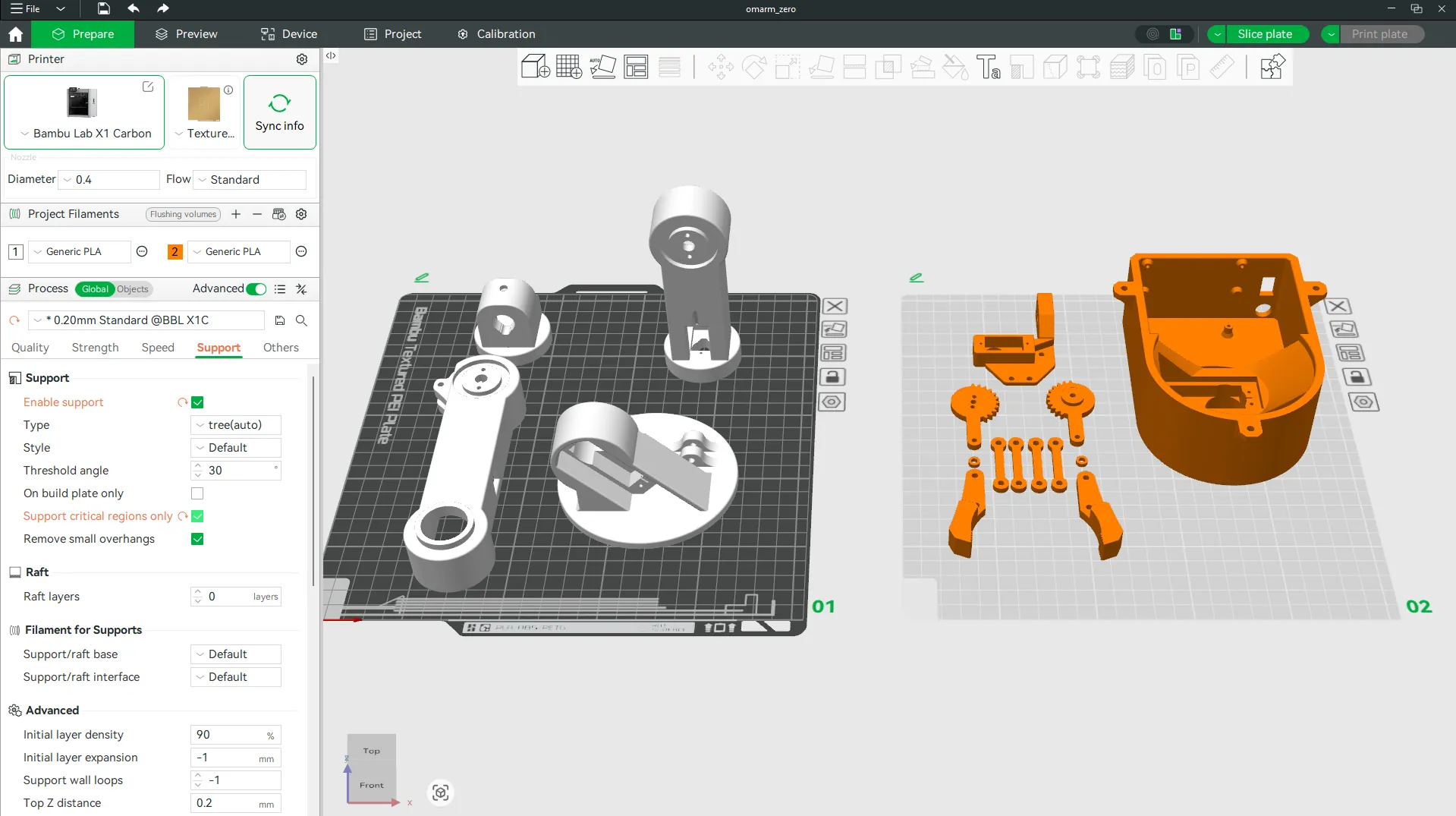The image size is (1456, 816).
Task: Remove all objects on plate 01
Action: (x=835, y=306)
